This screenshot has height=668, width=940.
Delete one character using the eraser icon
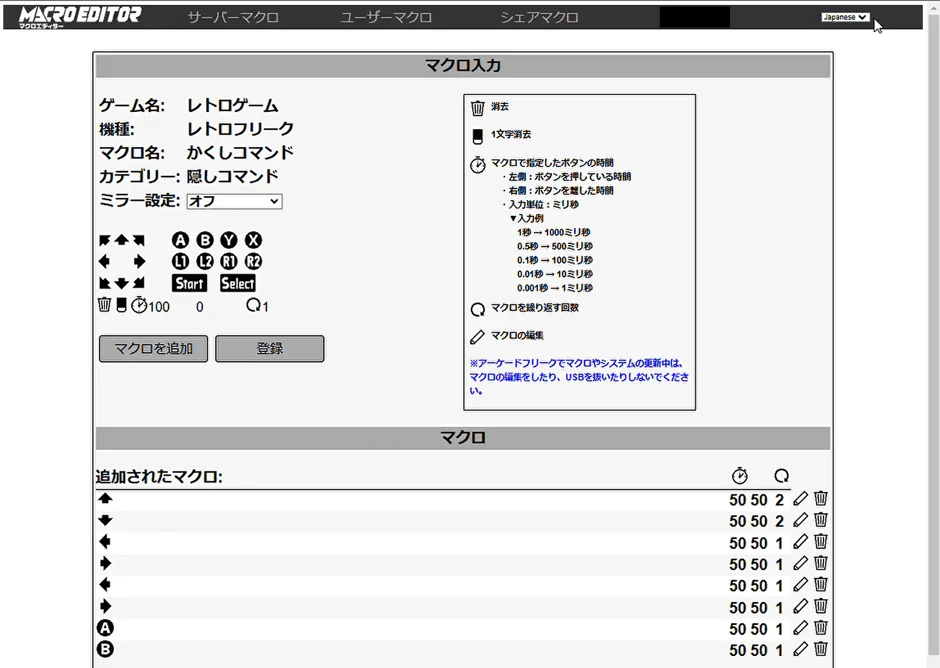point(123,304)
